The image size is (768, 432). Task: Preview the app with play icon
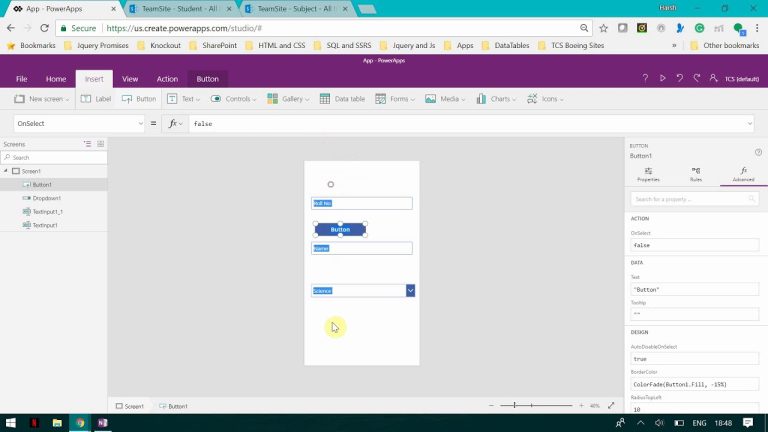(x=663, y=78)
